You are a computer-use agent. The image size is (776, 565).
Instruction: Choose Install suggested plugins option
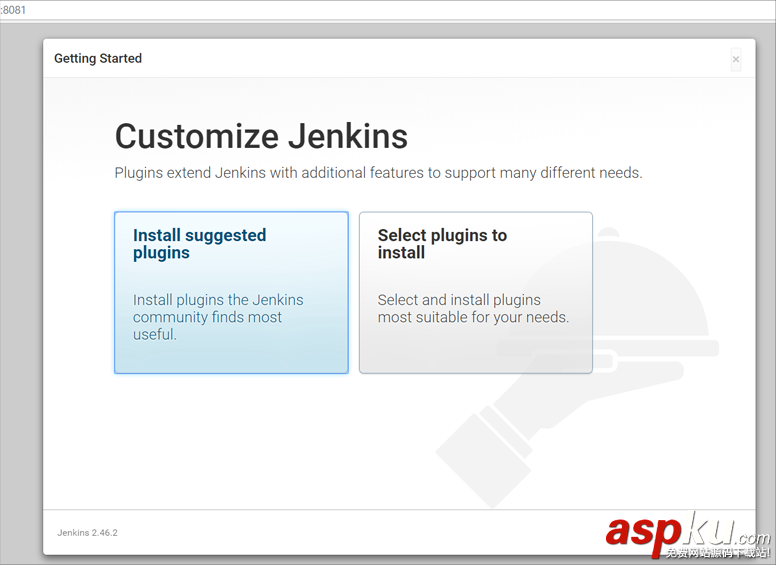(x=231, y=292)
